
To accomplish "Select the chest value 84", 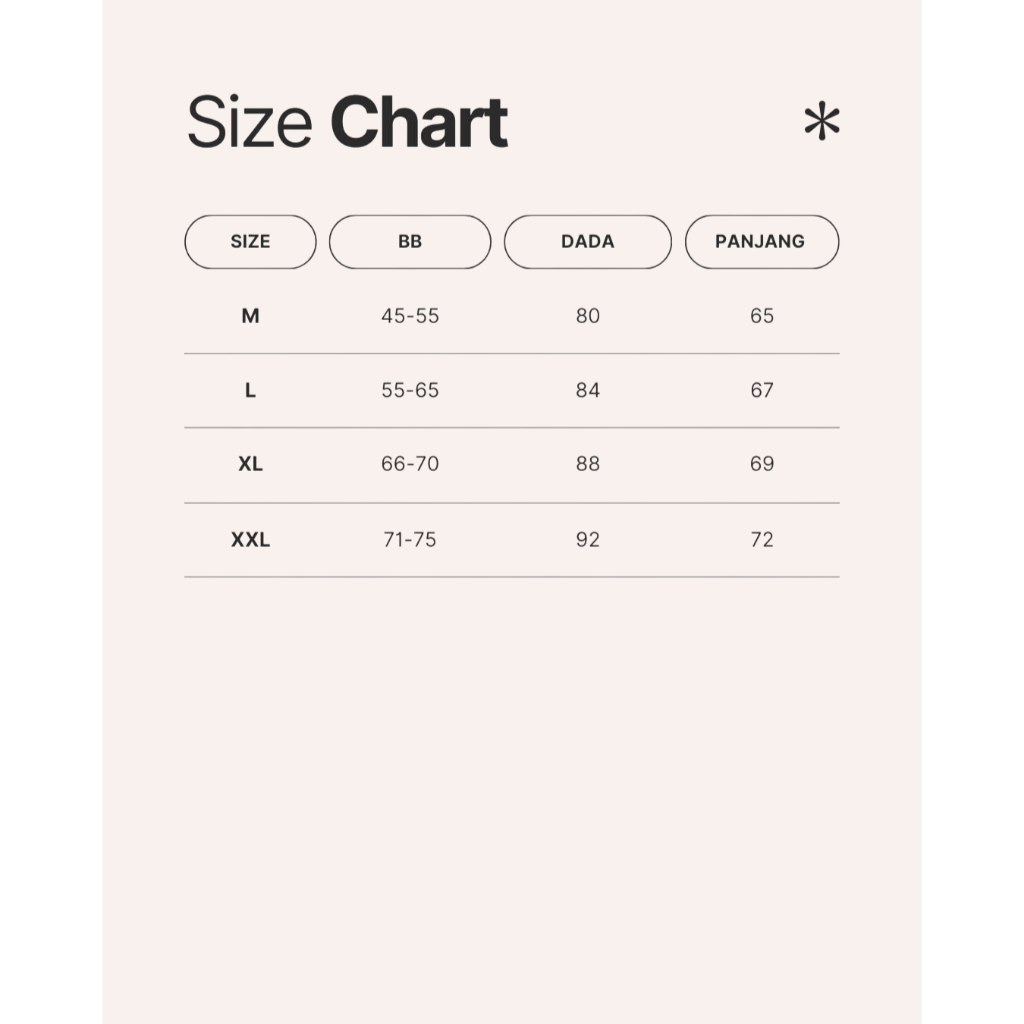I will [x=588, y=390].
